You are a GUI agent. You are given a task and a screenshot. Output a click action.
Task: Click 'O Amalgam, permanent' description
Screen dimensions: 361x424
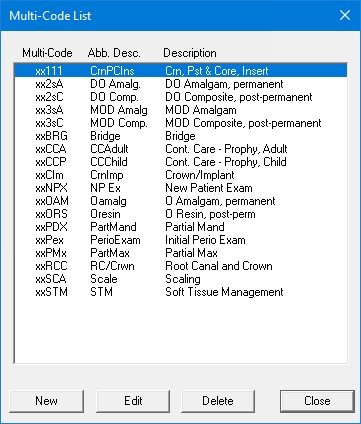coord(220,201)
